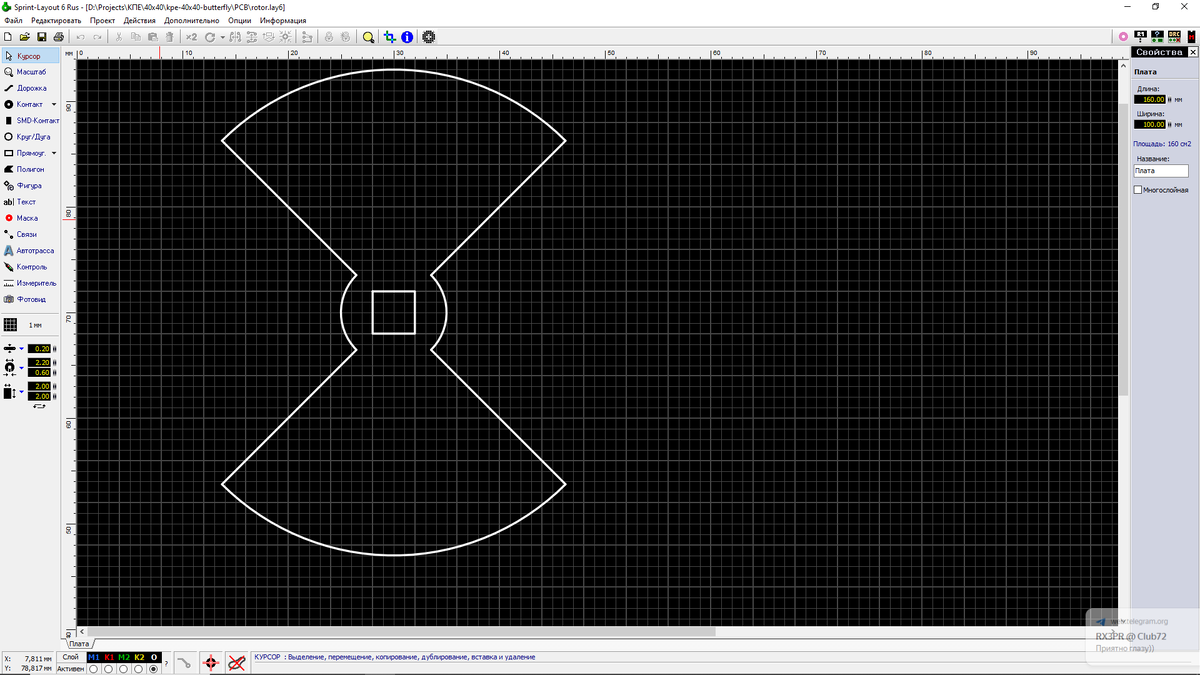Open the Файл menu
Viewport: 1200px width, 675px height.
(13, 20)
